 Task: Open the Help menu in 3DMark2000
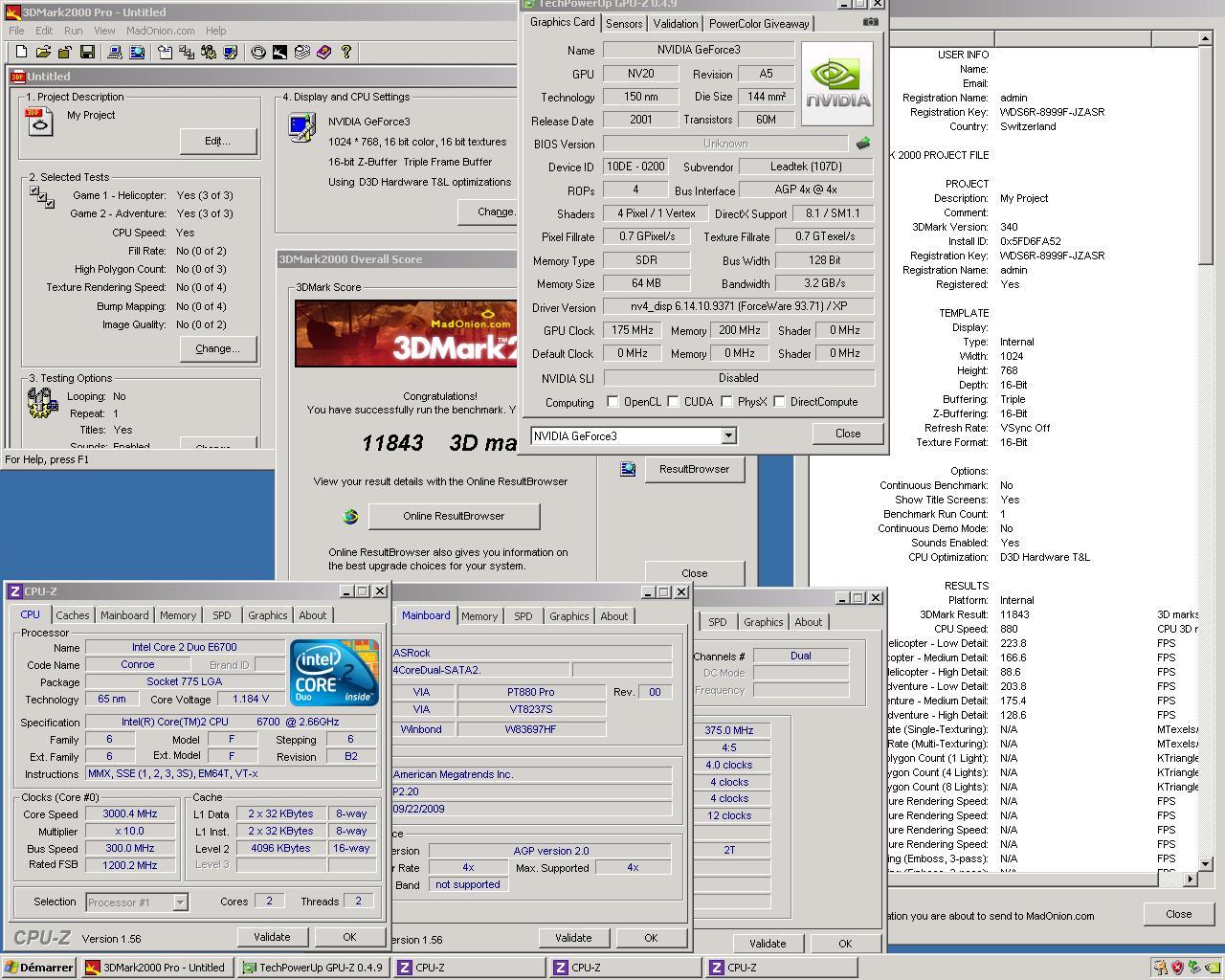click(216, 31)
